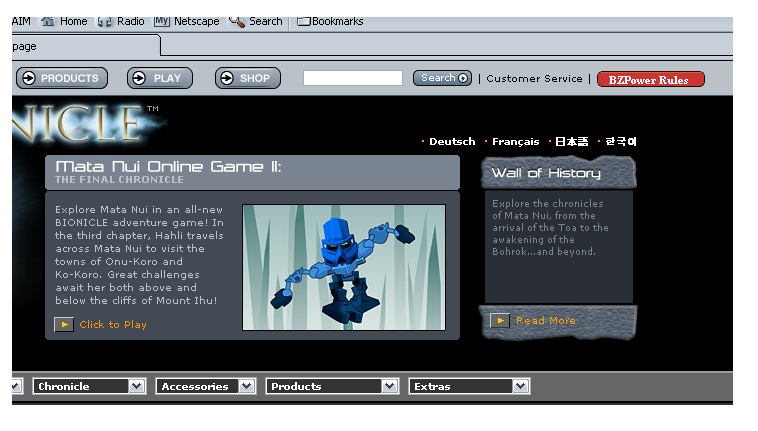Open the Chronicle combo box
Screen dimensions: 758x431
point(89,386)
